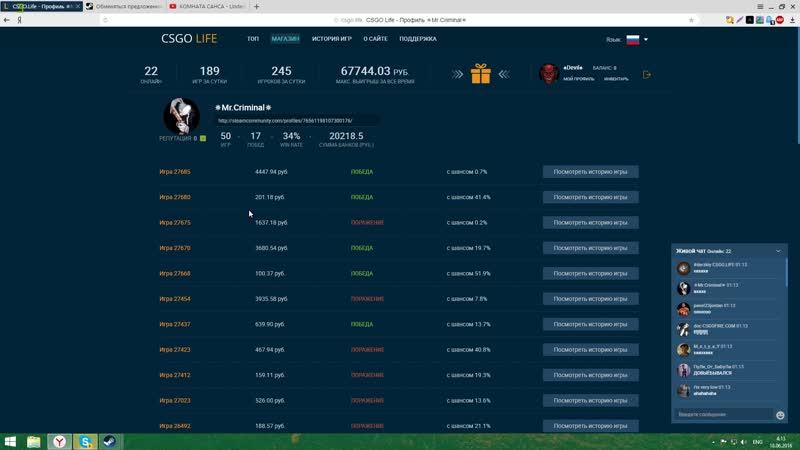
Task: Open the steamcommunity profile URL link
Action: coord(285,121)
